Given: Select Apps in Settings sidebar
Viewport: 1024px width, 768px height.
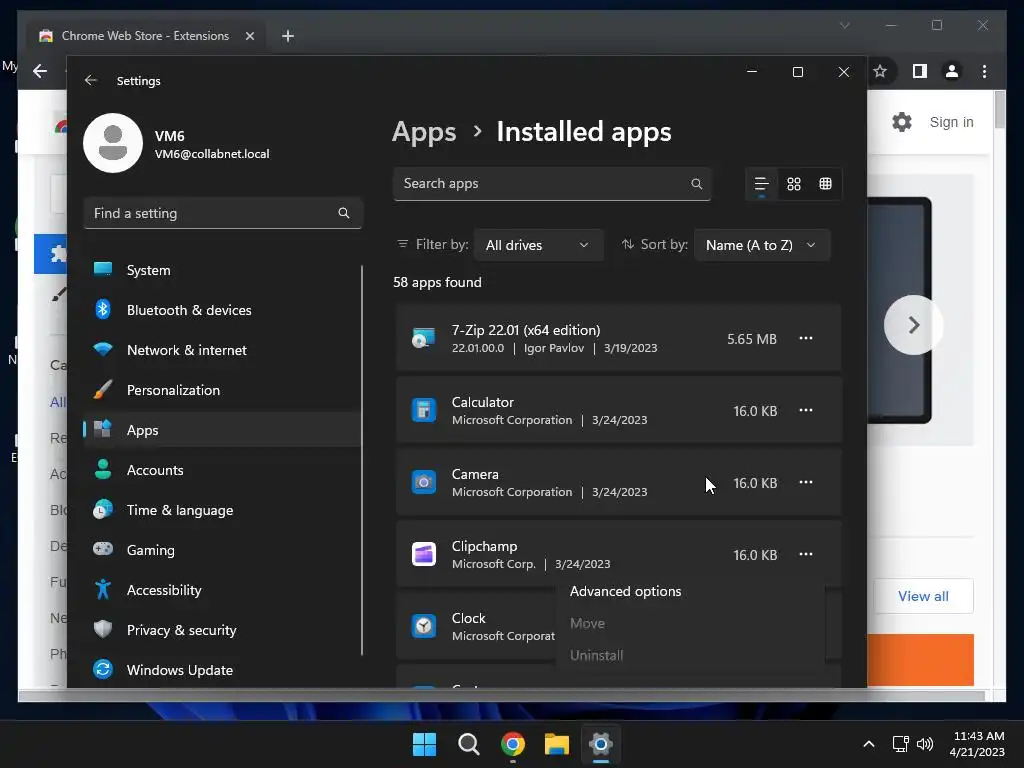Looking at the screenshot, I should click(222, 430).
